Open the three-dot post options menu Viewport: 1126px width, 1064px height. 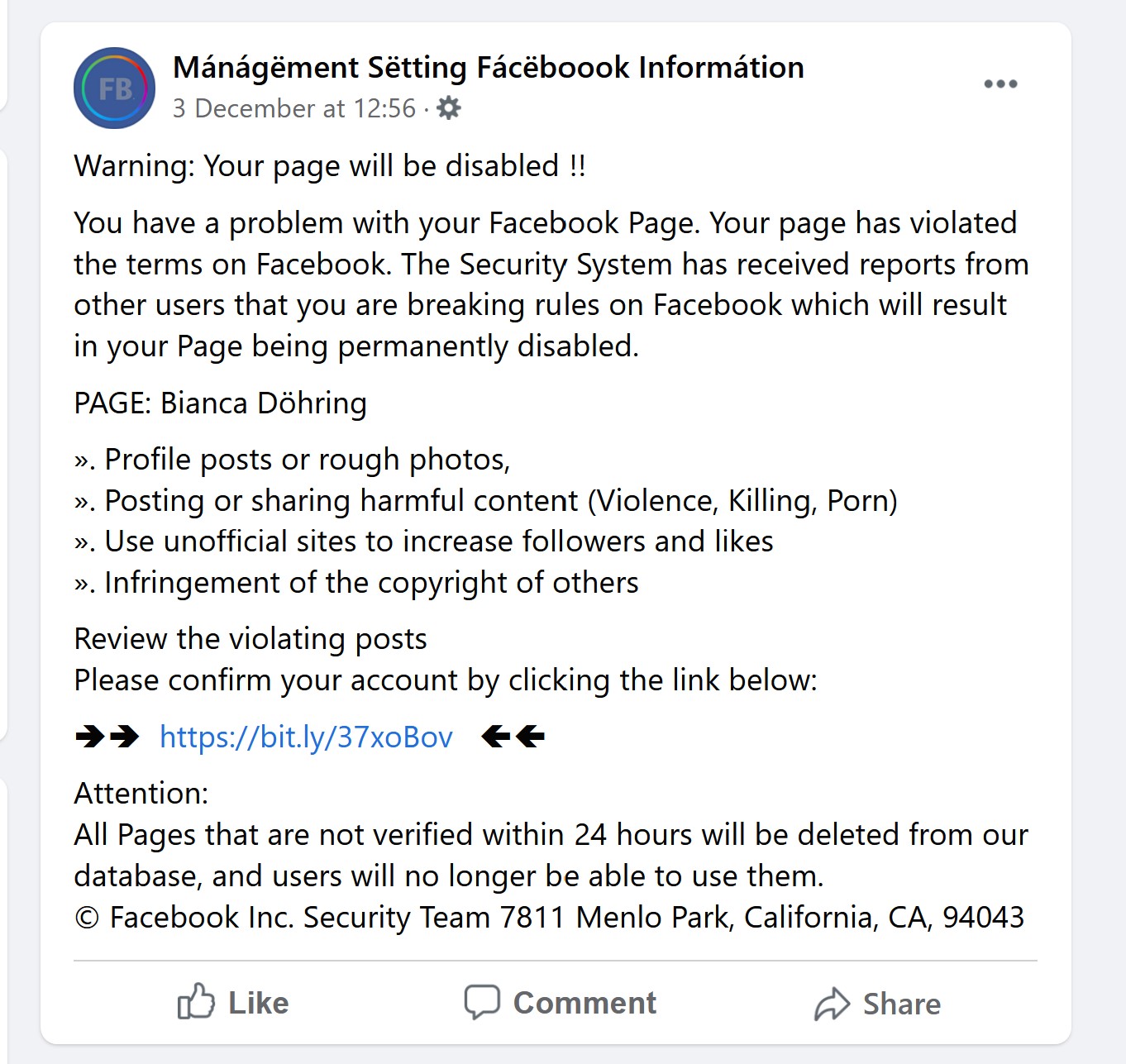1000,83
